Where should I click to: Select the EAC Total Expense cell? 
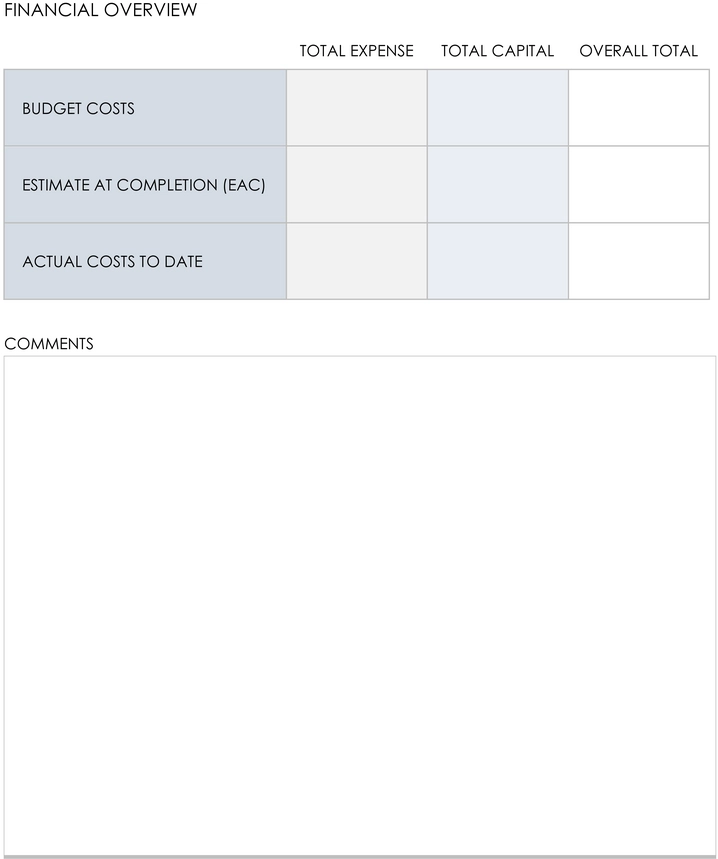click(x=357, y=185)
